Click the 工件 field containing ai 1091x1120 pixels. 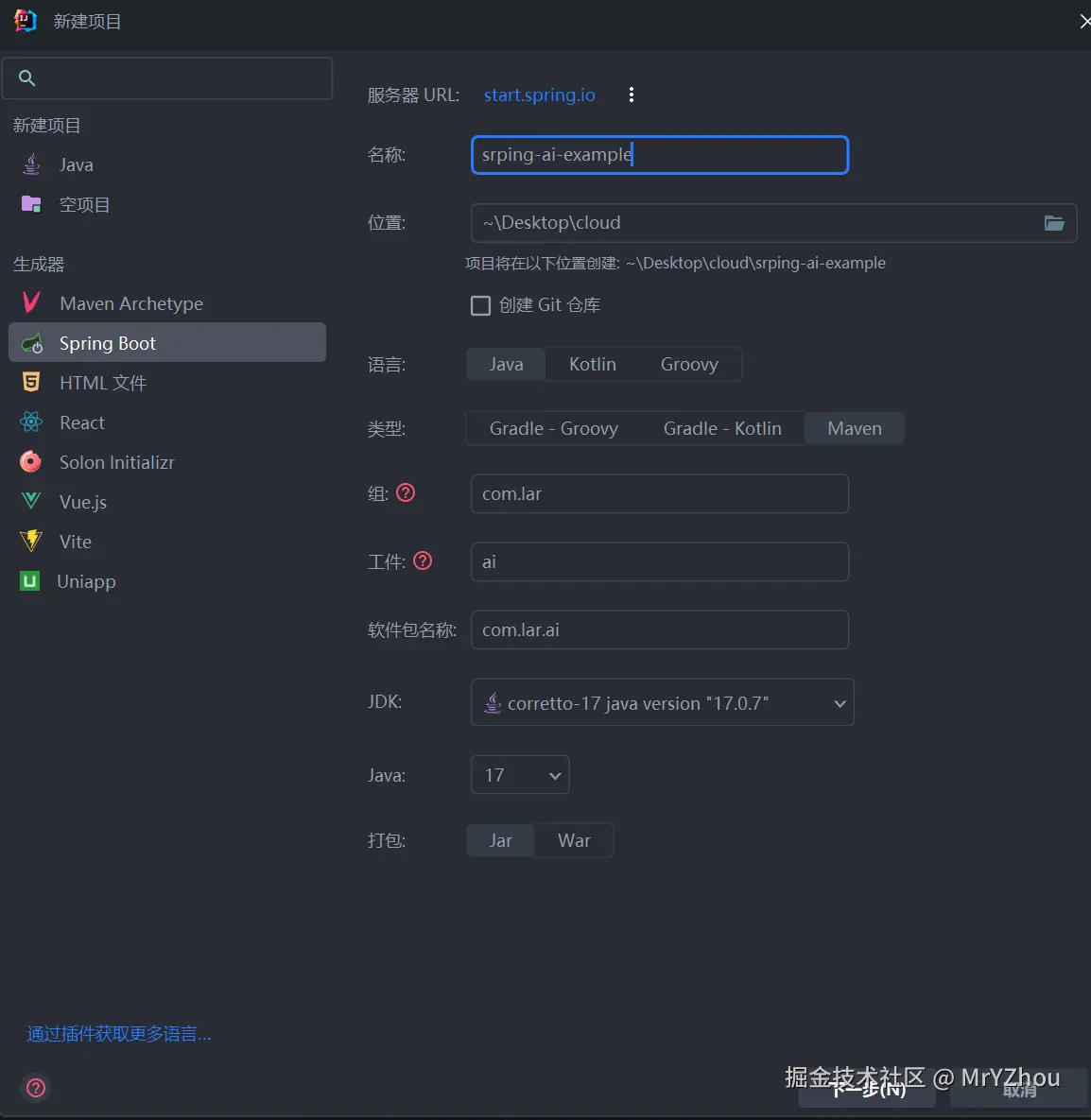coord(660,561)
